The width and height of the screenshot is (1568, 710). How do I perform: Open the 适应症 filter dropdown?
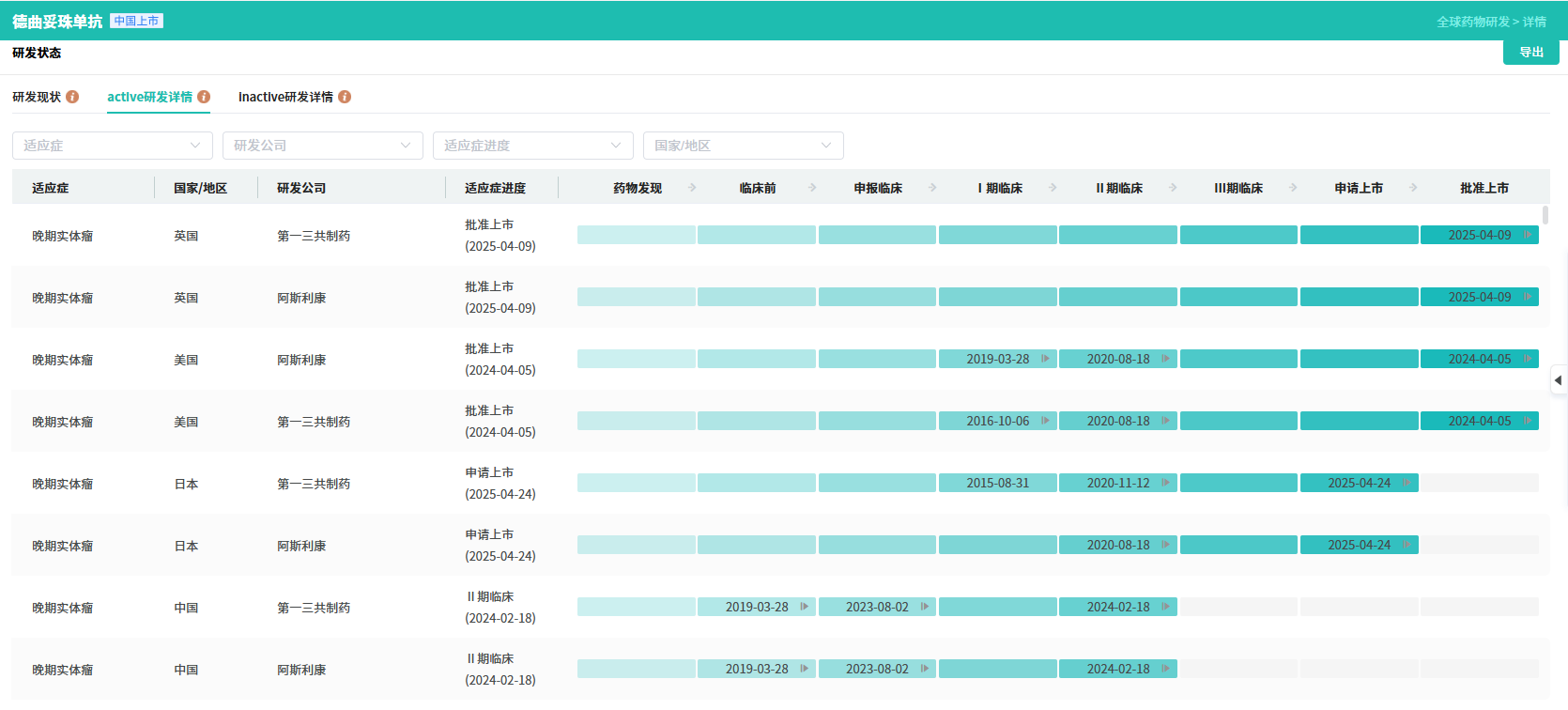[112, 146]
